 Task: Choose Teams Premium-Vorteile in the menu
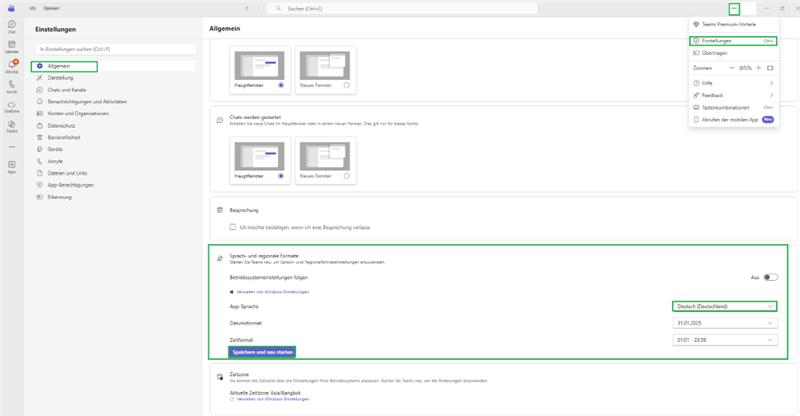(734, 25)
